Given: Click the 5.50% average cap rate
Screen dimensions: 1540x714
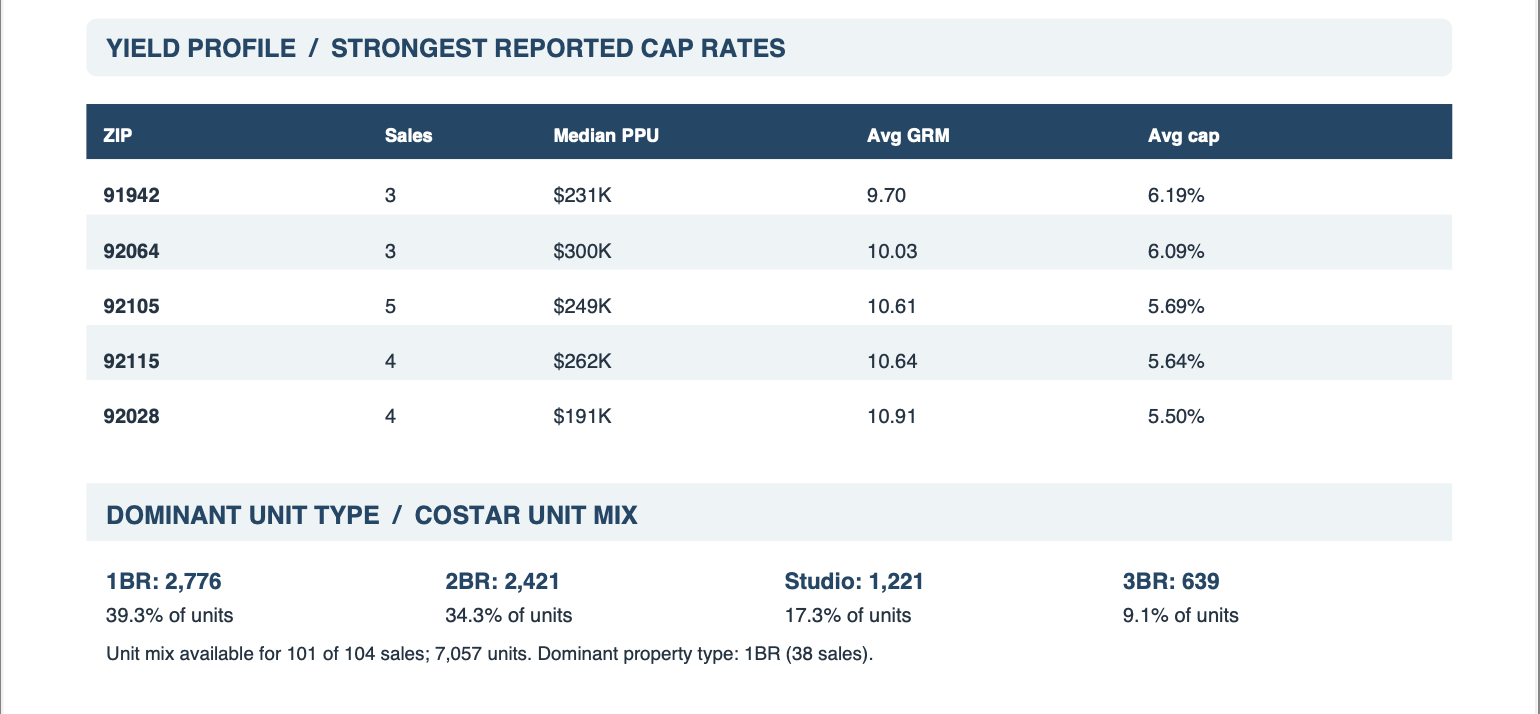Looking at the screenshot, I should (x=1176, y=417).
